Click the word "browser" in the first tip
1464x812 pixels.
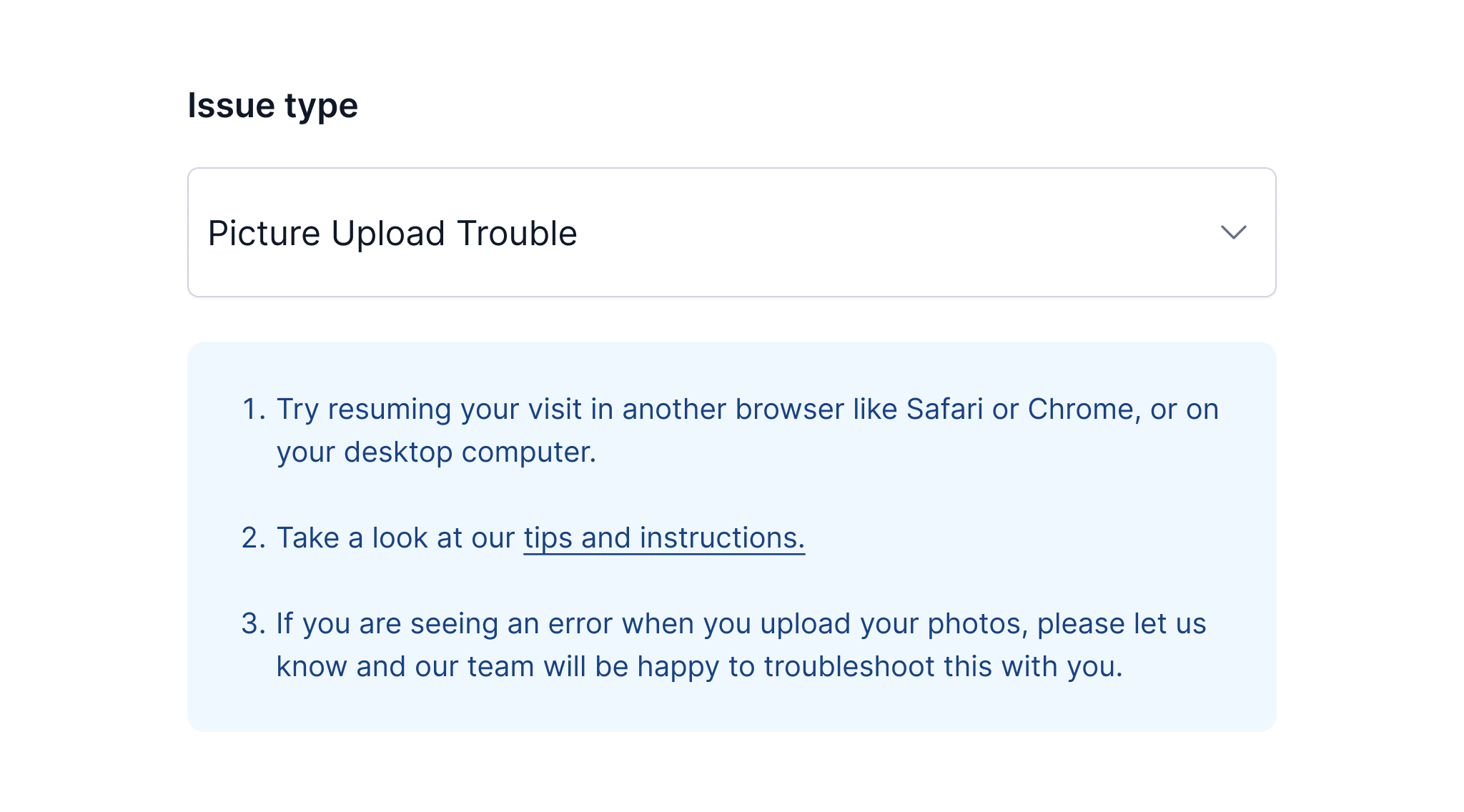[x=790, y=409]
